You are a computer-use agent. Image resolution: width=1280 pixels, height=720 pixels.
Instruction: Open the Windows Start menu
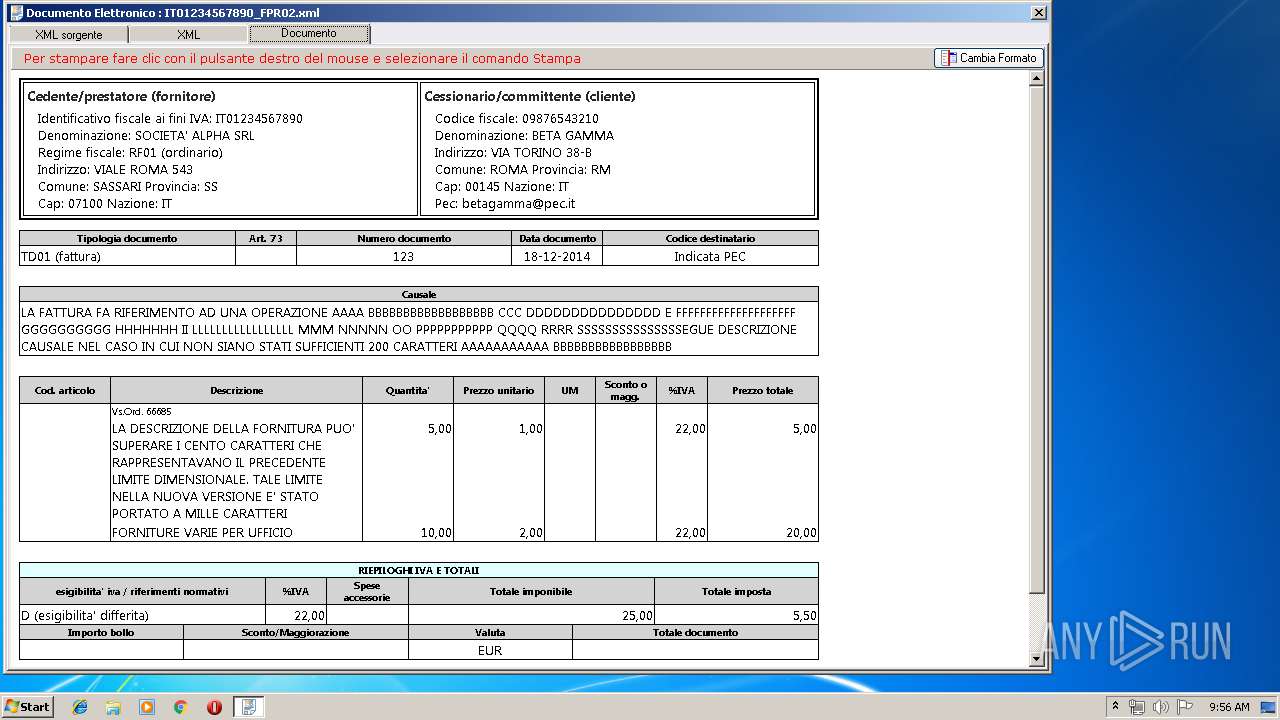pos(27,706)
